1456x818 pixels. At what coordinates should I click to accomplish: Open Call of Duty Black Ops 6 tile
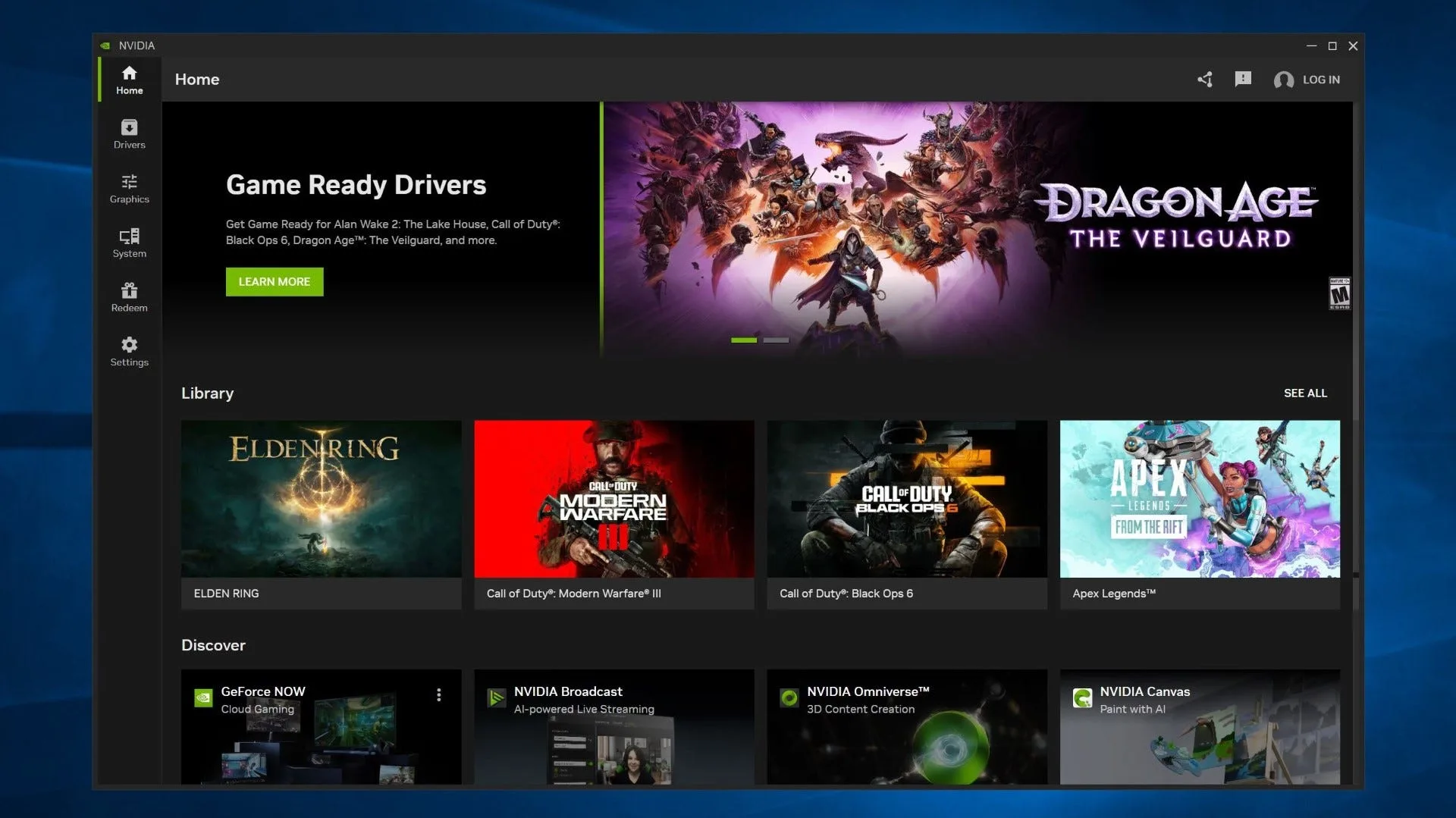coord(906,514)
